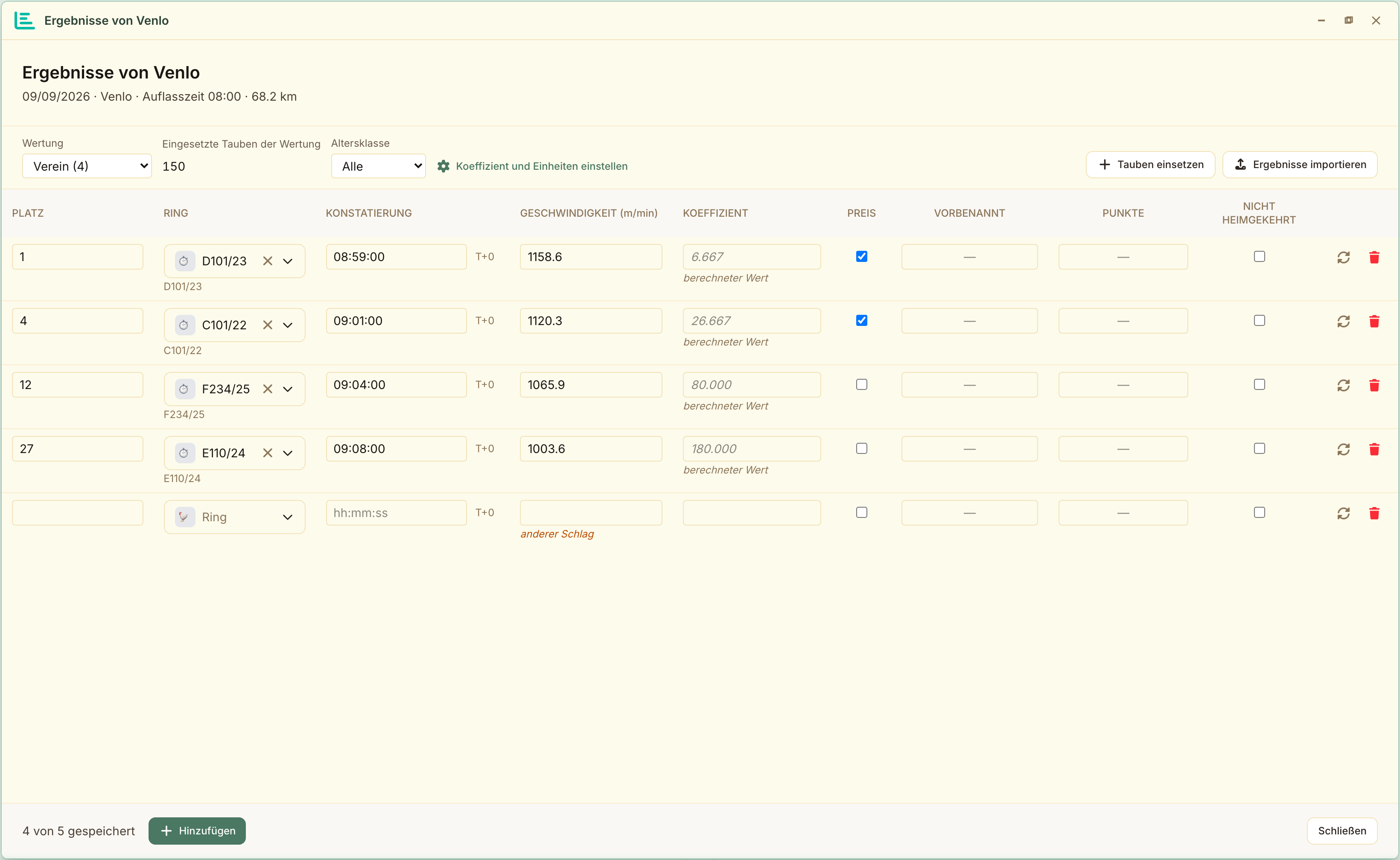This screenshot has height=860, width=1400.
Task: Click the stopwatch icon beside E110/24
Action: tap(184, 453)
